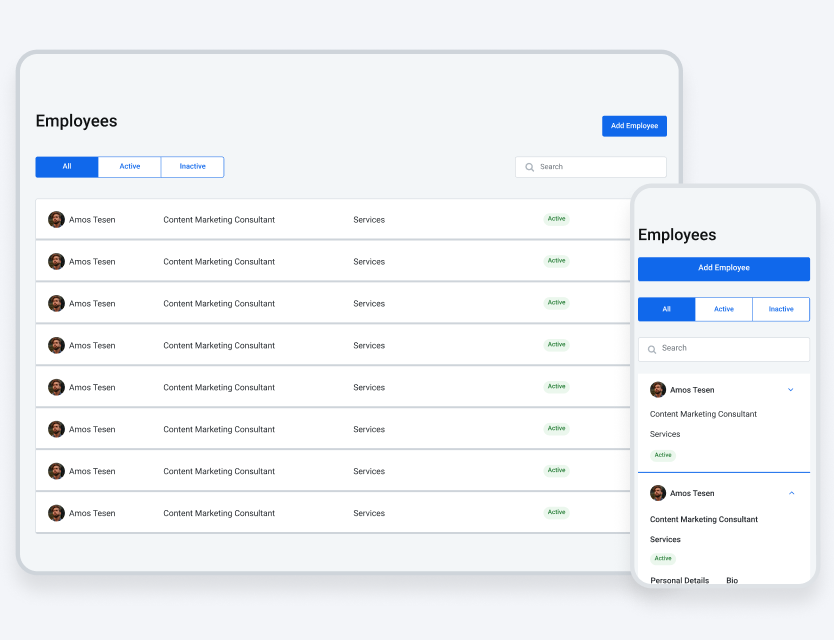Select the All filter on the mobile view
Screen dimensions: 834x640
[665, 309]
